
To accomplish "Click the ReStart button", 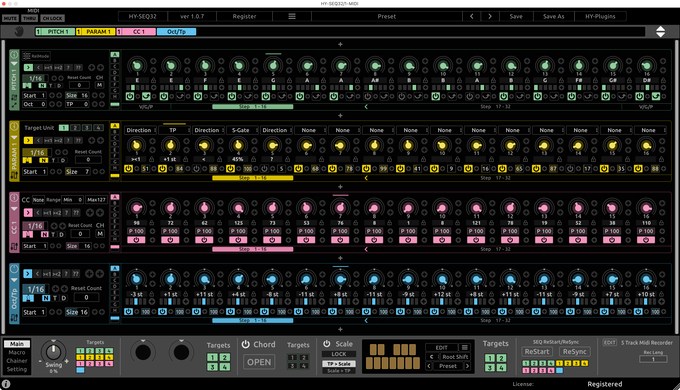I will tap(537, 351).
